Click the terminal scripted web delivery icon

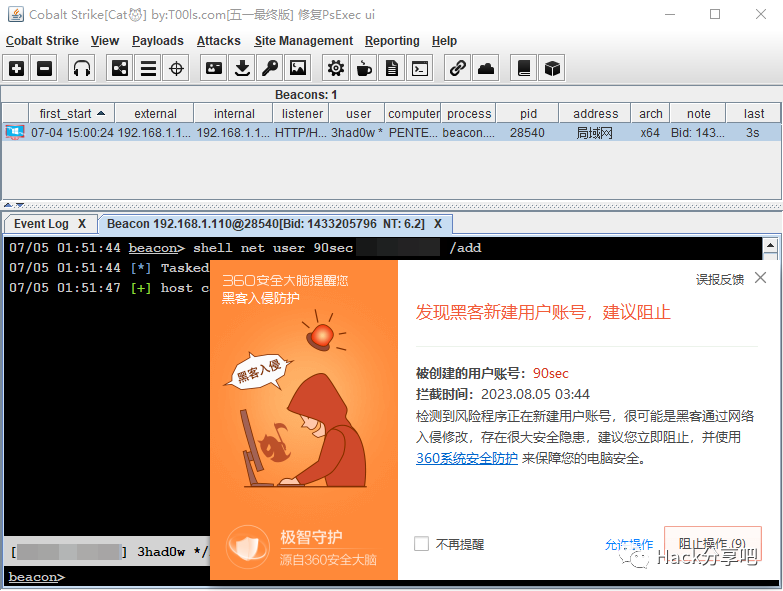[420, 68]
